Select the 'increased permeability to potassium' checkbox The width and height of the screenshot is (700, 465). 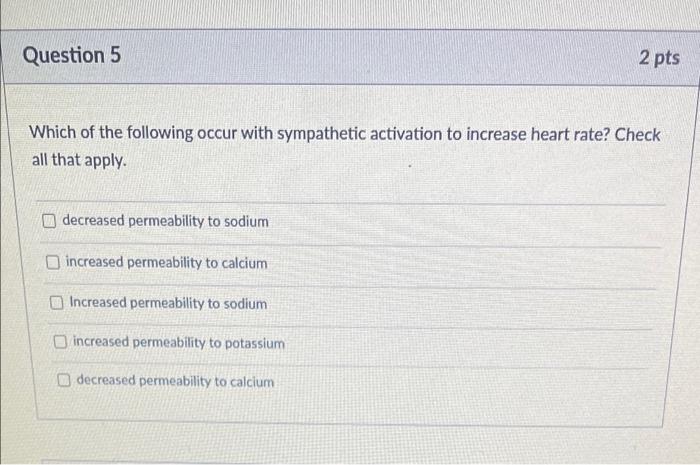pyautogui.click(x=60, y=342)
